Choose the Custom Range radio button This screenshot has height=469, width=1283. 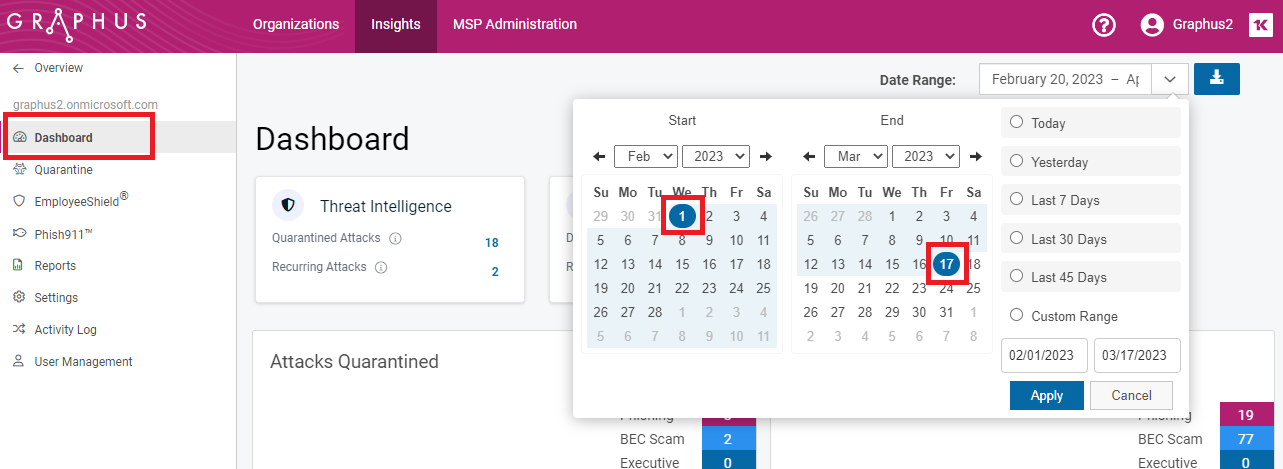[1017, 316]
